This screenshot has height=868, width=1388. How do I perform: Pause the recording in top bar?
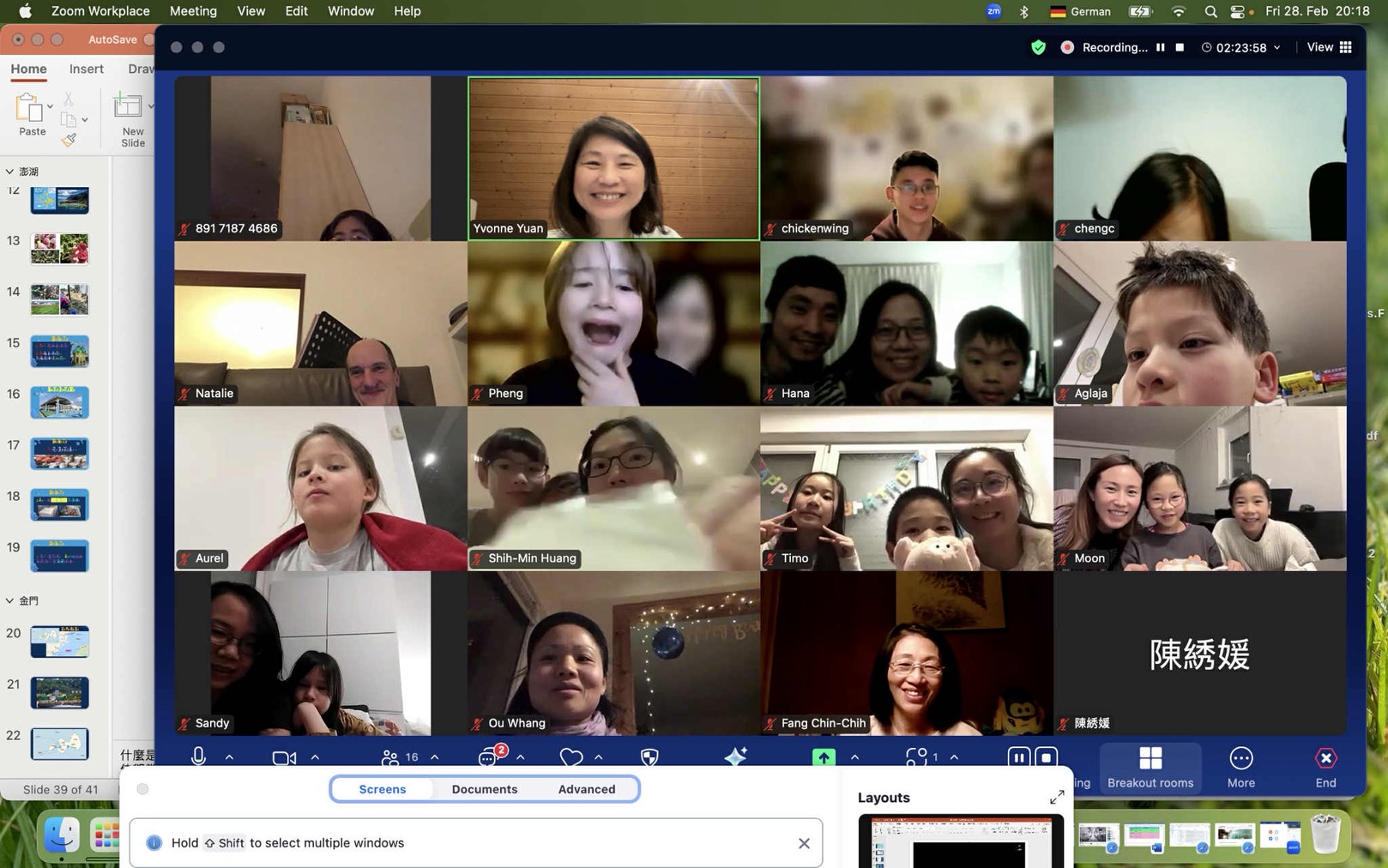point(1161,48)
